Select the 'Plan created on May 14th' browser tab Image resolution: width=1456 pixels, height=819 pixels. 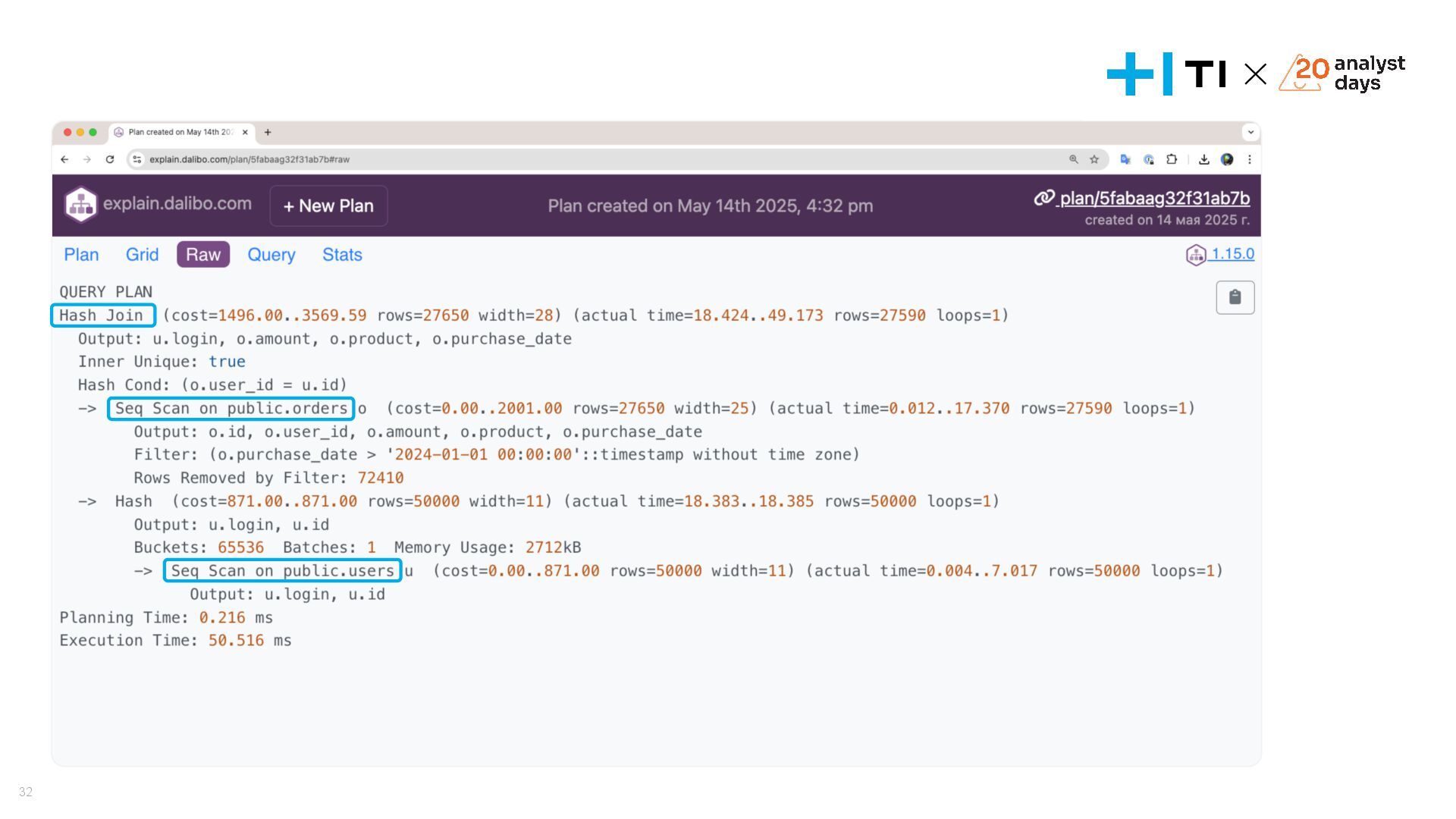tap(182, 132)
